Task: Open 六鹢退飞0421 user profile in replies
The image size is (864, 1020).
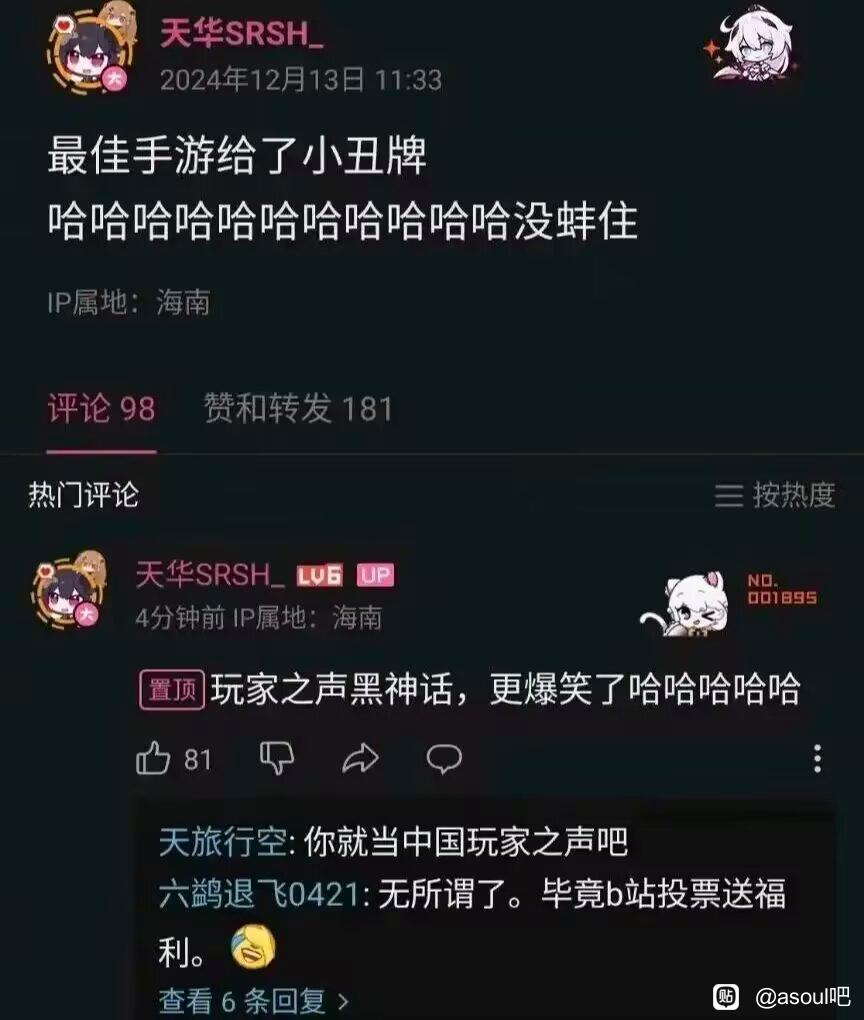Action: coord(259,894)
